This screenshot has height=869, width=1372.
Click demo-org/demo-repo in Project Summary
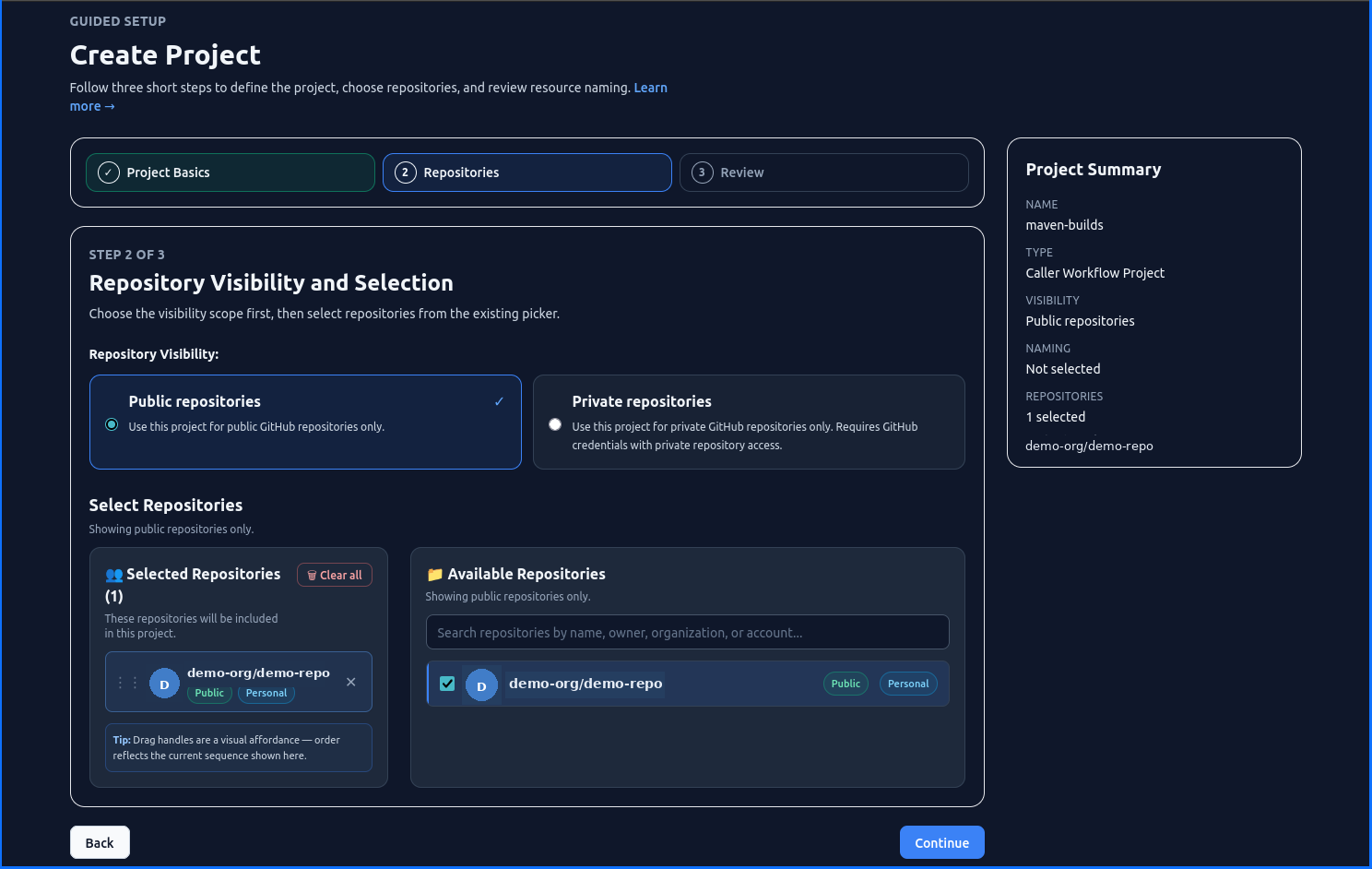(1090, 446)
